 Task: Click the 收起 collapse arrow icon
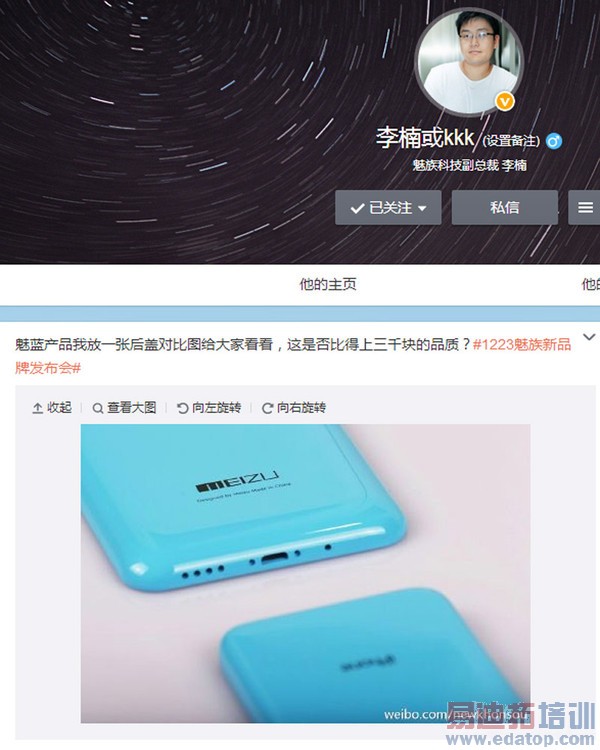tap(37, 408)
